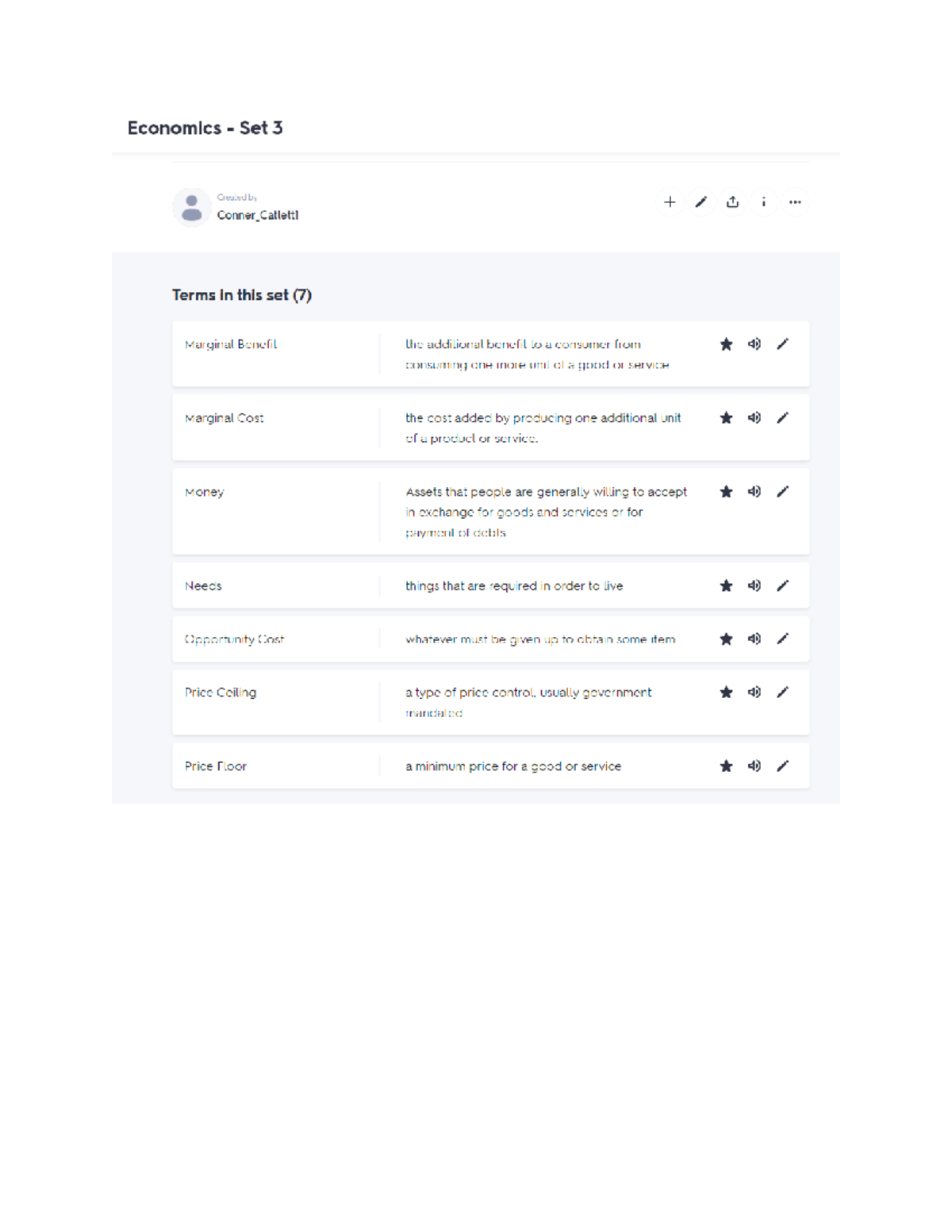Play audio for Needs term

[754, 585]
